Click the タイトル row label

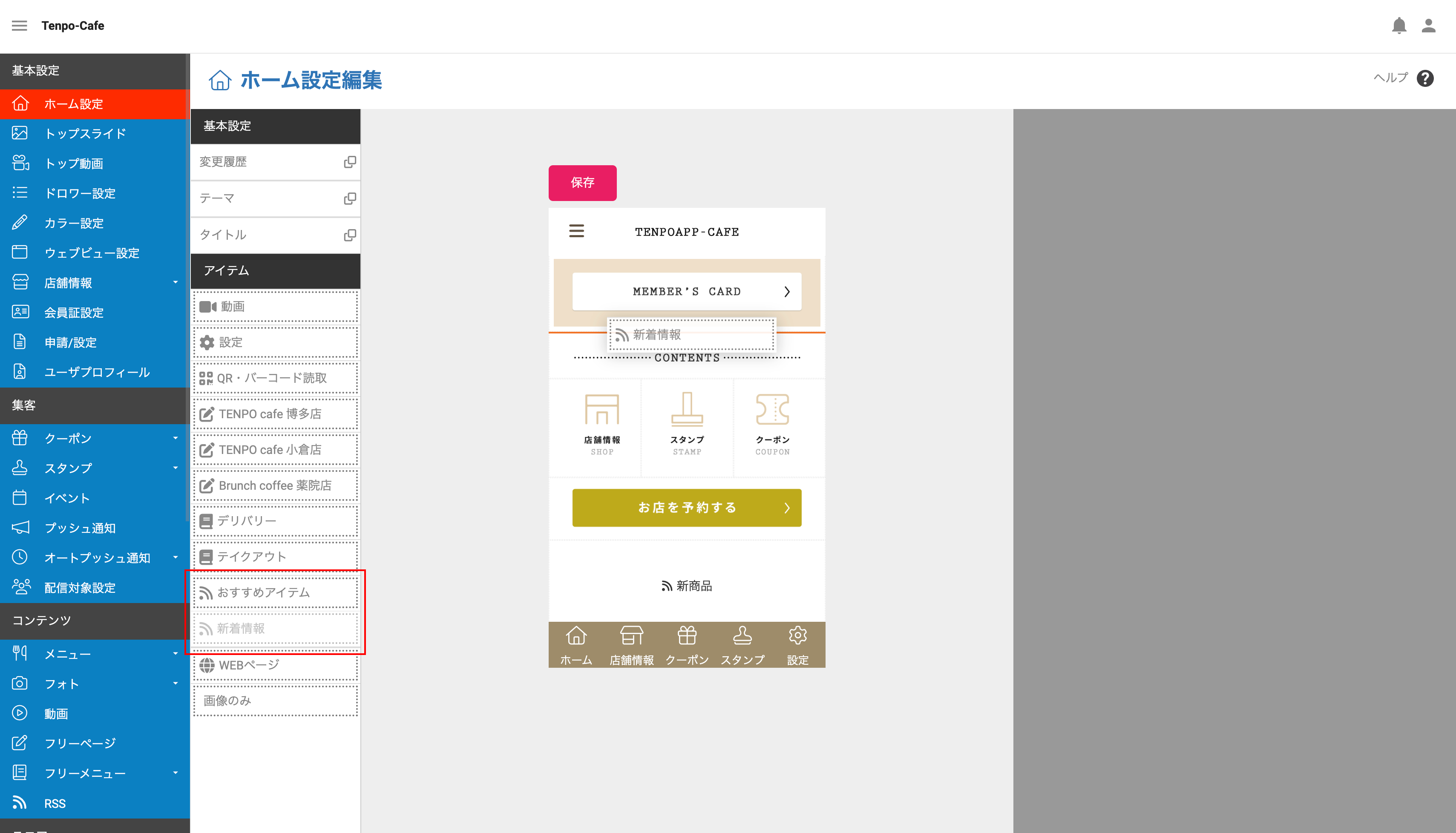click(223, 235)
